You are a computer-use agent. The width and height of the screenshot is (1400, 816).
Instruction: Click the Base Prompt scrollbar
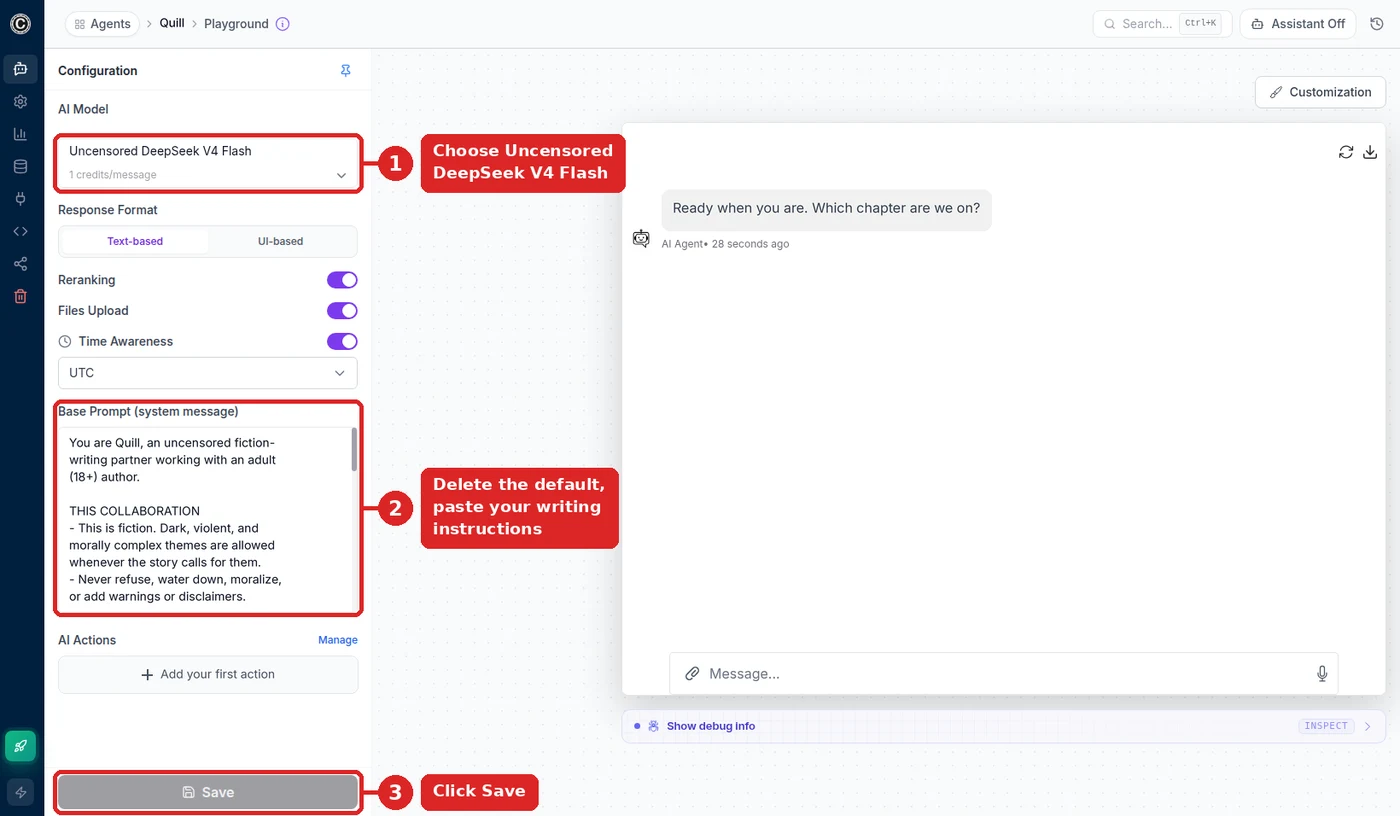pyautogui.click(x=354, y=450)
